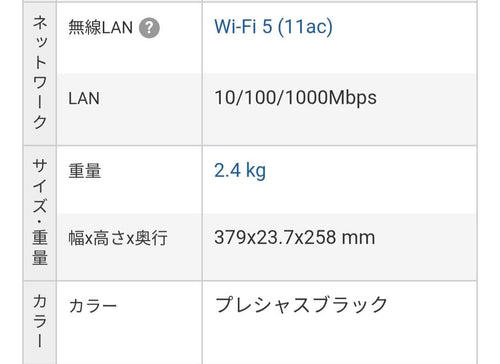Click the blank space under カラー label

(129, 340)
